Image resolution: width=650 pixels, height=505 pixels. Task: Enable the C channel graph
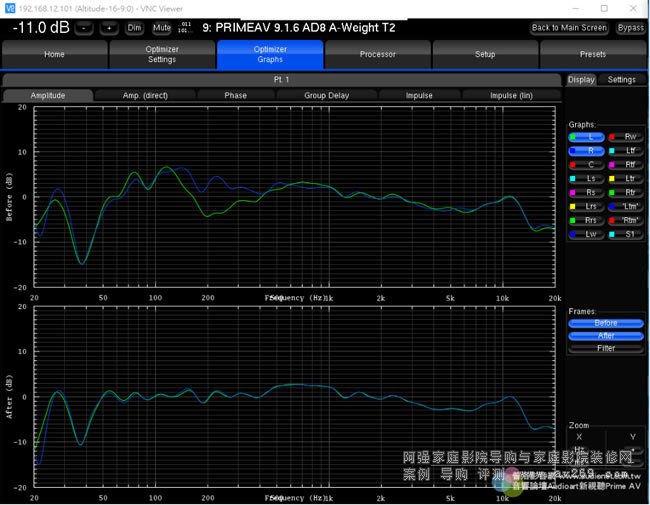pyautogui.click(x=586, y=164)
